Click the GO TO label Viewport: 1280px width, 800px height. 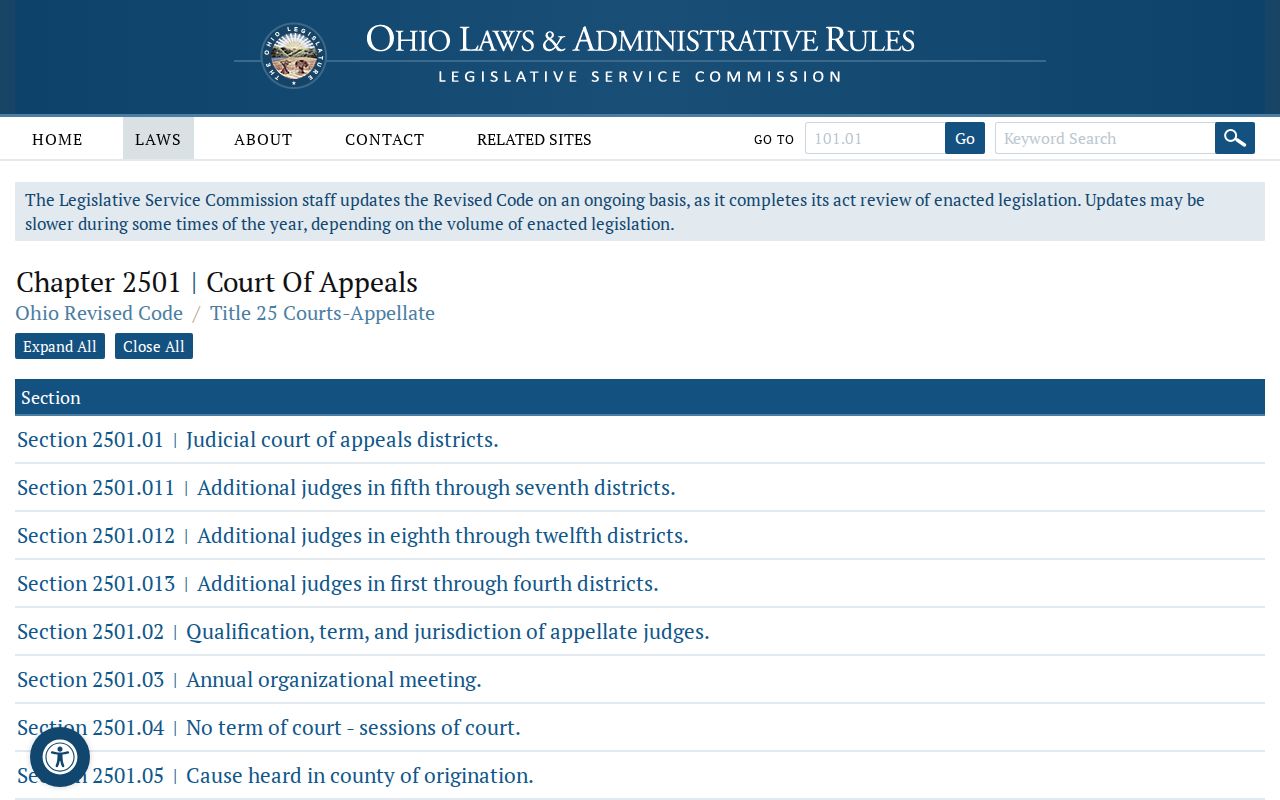(774, 140)
